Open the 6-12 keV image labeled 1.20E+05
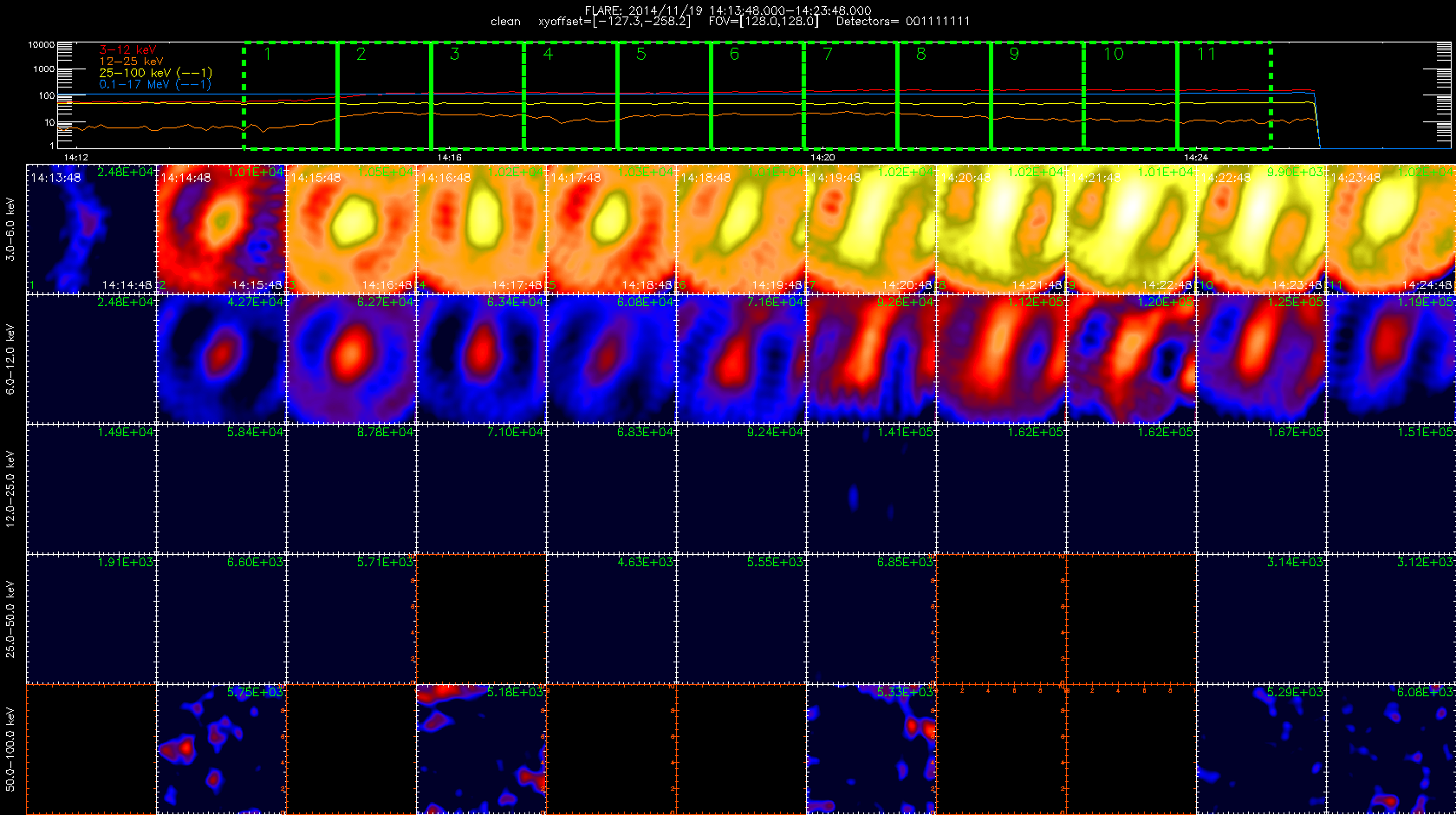 coord(1132,359)
